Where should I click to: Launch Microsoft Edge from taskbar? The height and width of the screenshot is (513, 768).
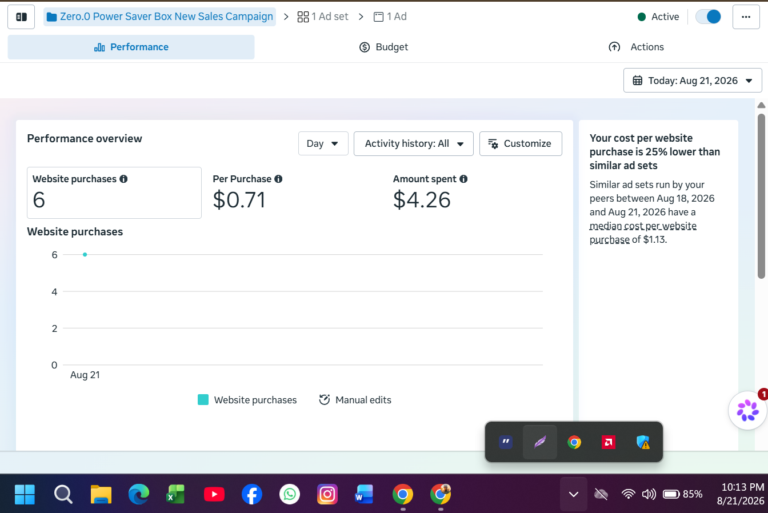(x=139, y=494)
